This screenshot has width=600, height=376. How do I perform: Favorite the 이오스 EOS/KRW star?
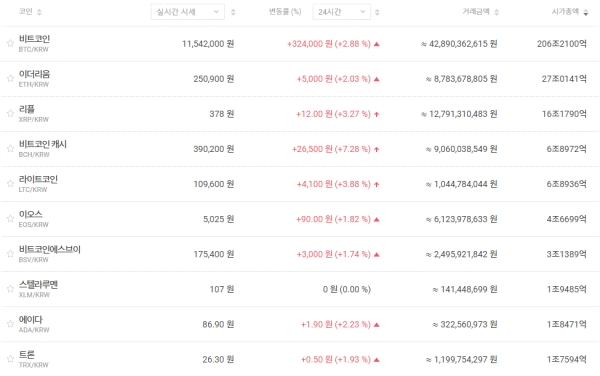(10, 218)
